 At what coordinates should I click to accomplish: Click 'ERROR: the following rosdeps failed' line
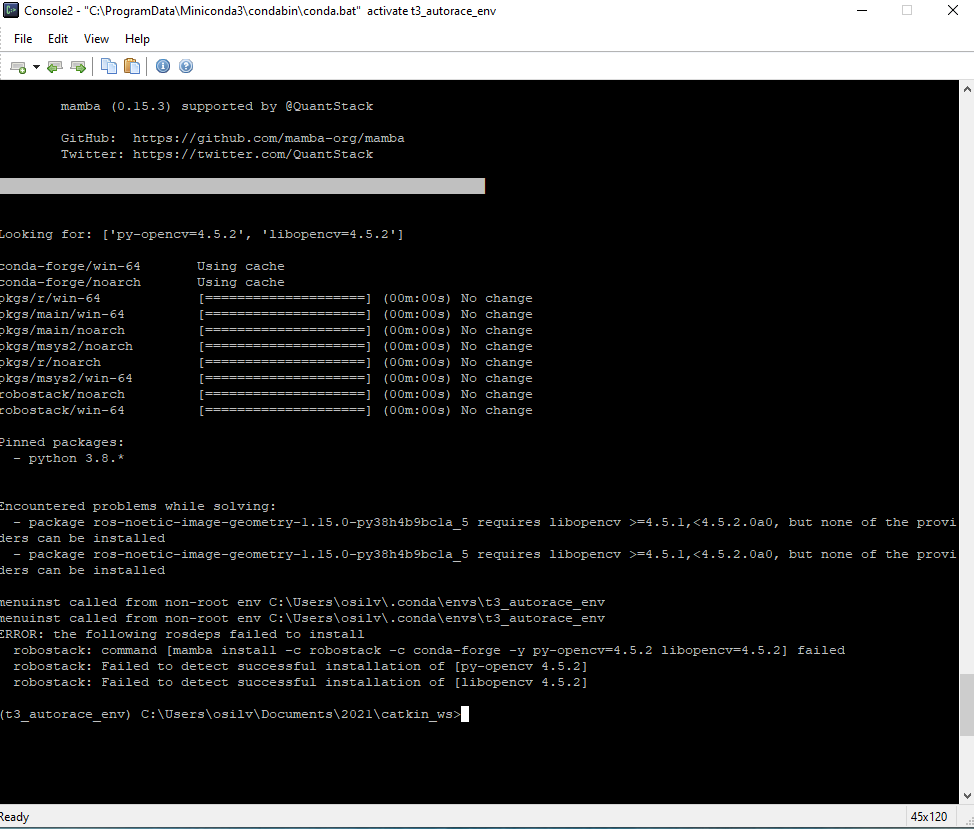coord(182,634)
